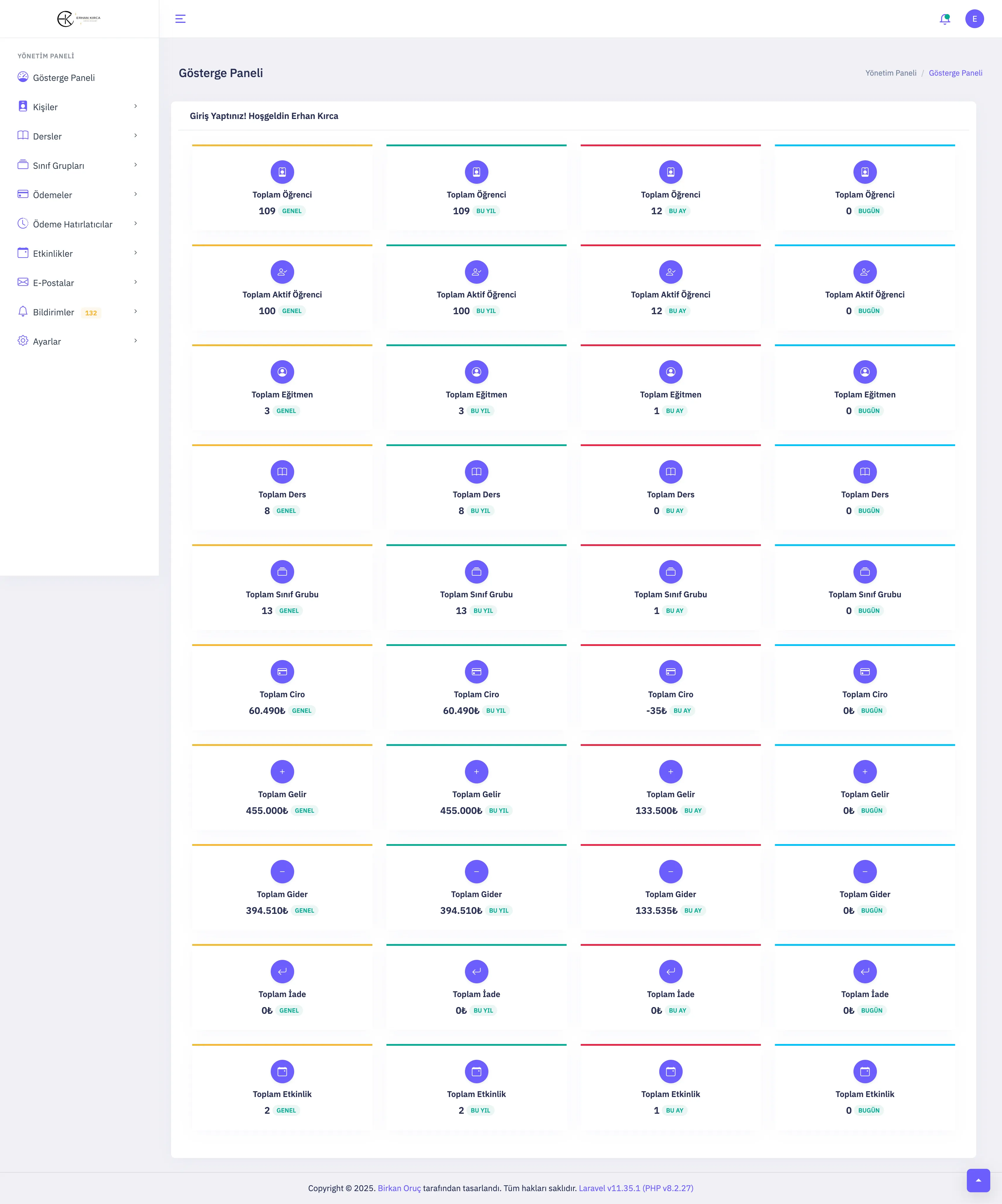Select Gösterge Paneli in the sidebar

(x=64, y=78)
